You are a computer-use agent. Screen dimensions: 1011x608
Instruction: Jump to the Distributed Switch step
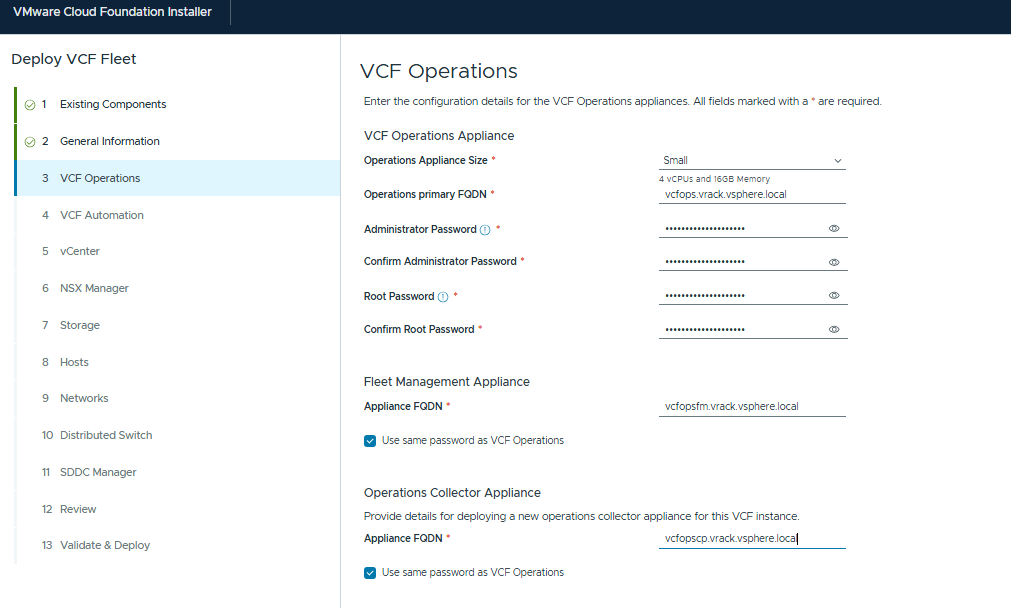[106, 435]
